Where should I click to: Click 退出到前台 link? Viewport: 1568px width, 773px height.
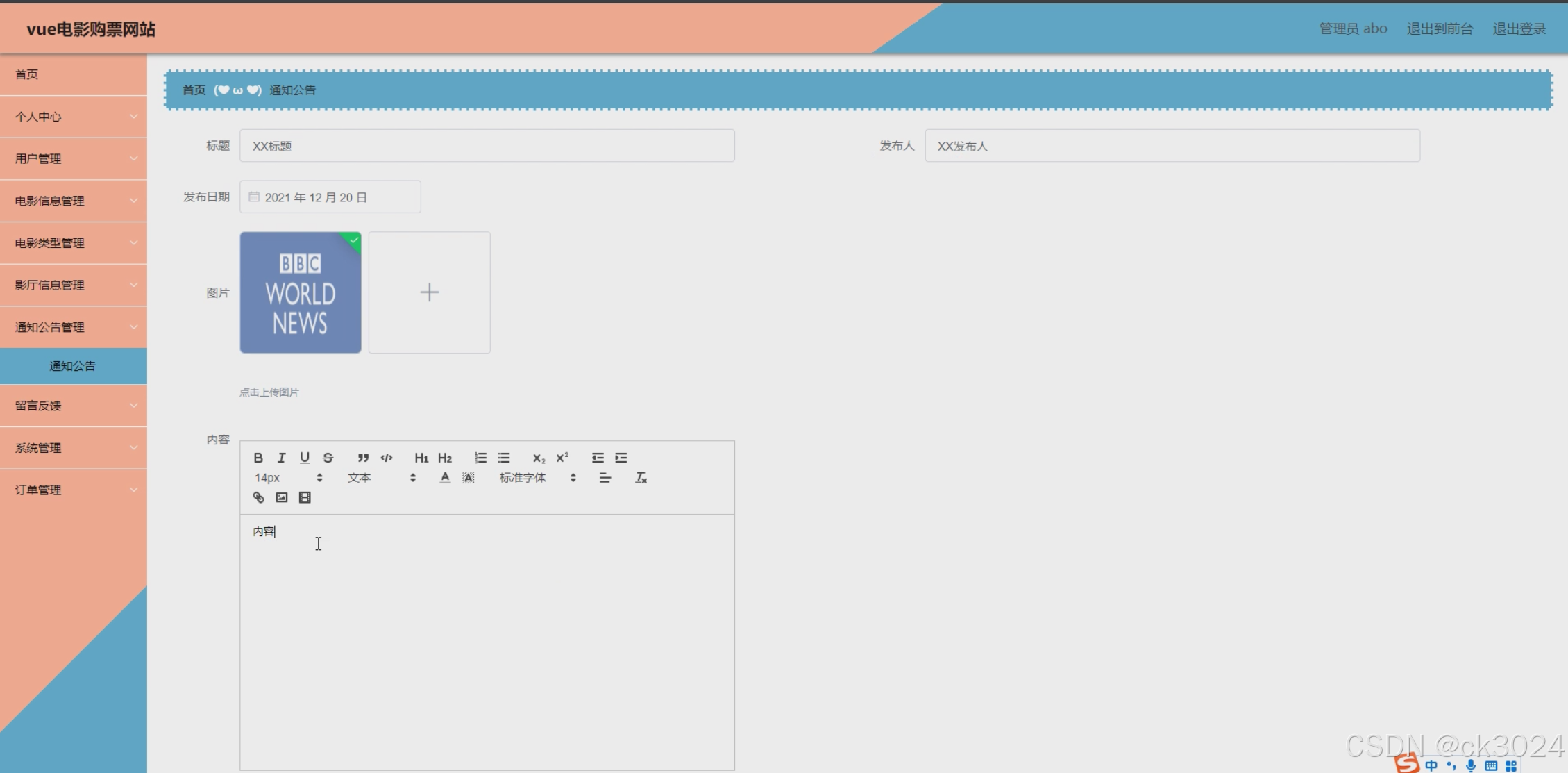tap(1440, 28)
